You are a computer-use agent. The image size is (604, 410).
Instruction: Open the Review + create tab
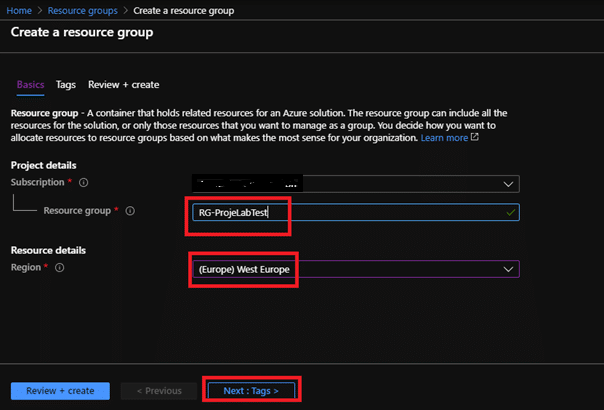(x=123, y=85)
